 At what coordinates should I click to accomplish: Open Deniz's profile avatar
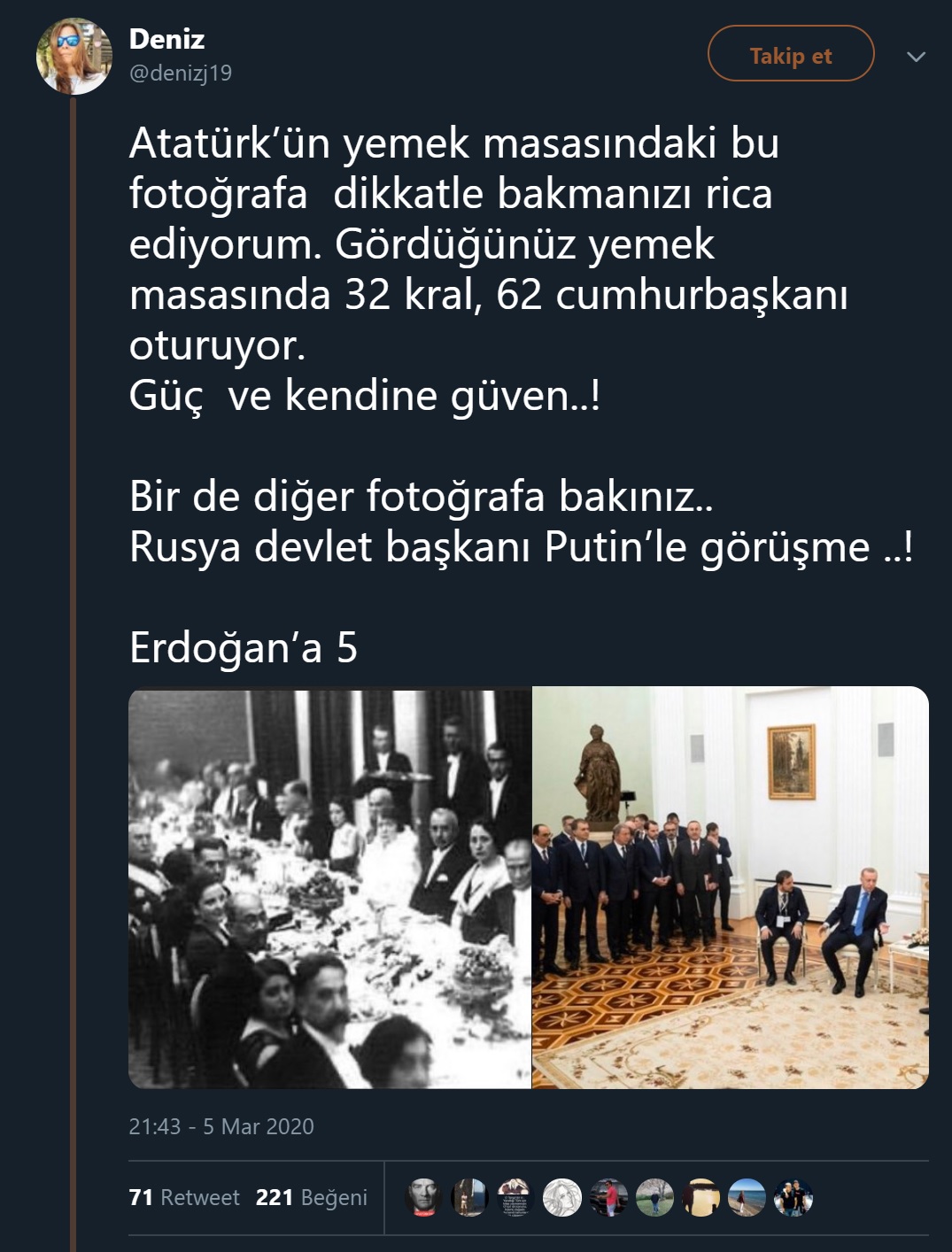pyautogui.click(x=74, y=56)
